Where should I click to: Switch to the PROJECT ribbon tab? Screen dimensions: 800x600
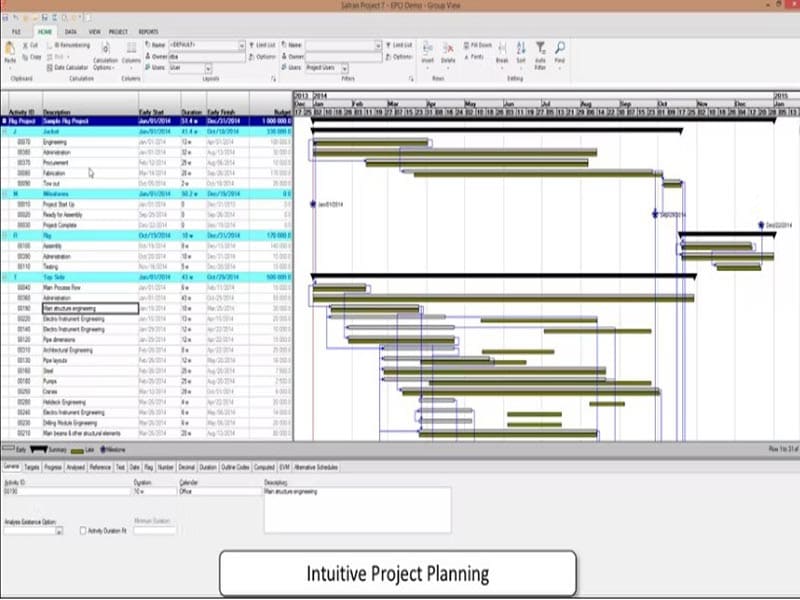[118, 32]
